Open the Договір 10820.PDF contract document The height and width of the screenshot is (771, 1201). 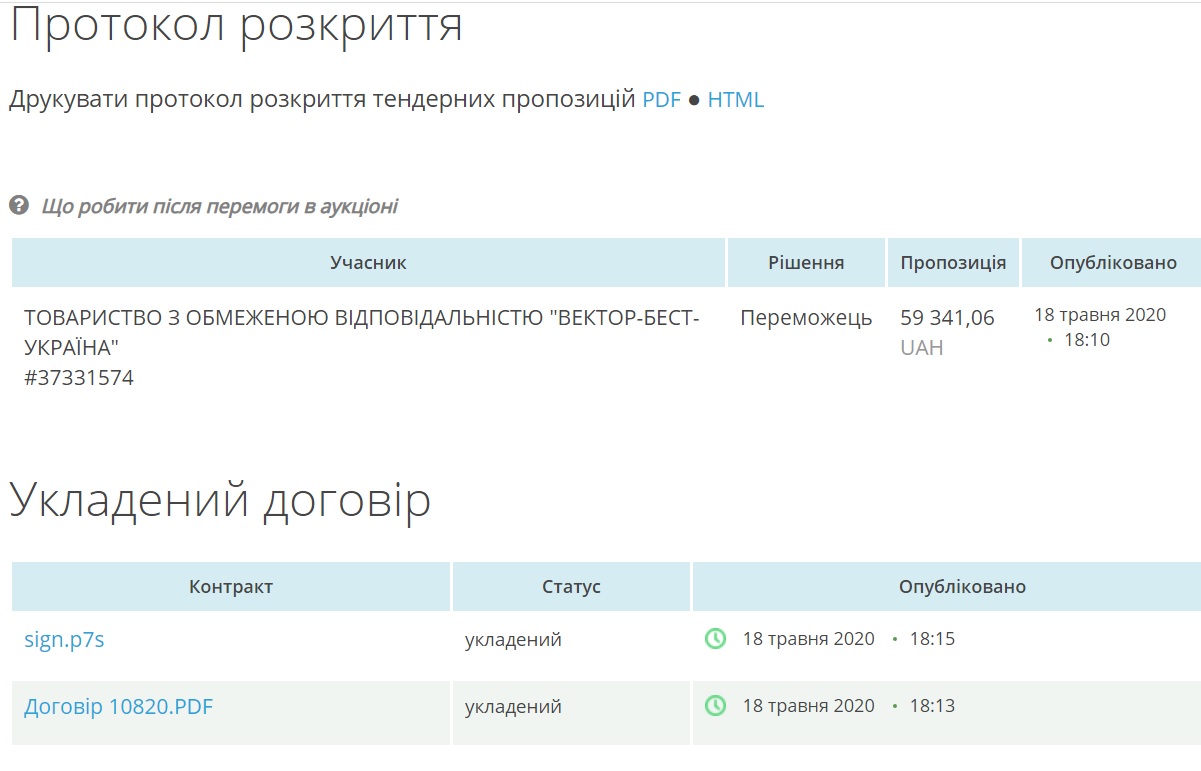pos(118,707)
